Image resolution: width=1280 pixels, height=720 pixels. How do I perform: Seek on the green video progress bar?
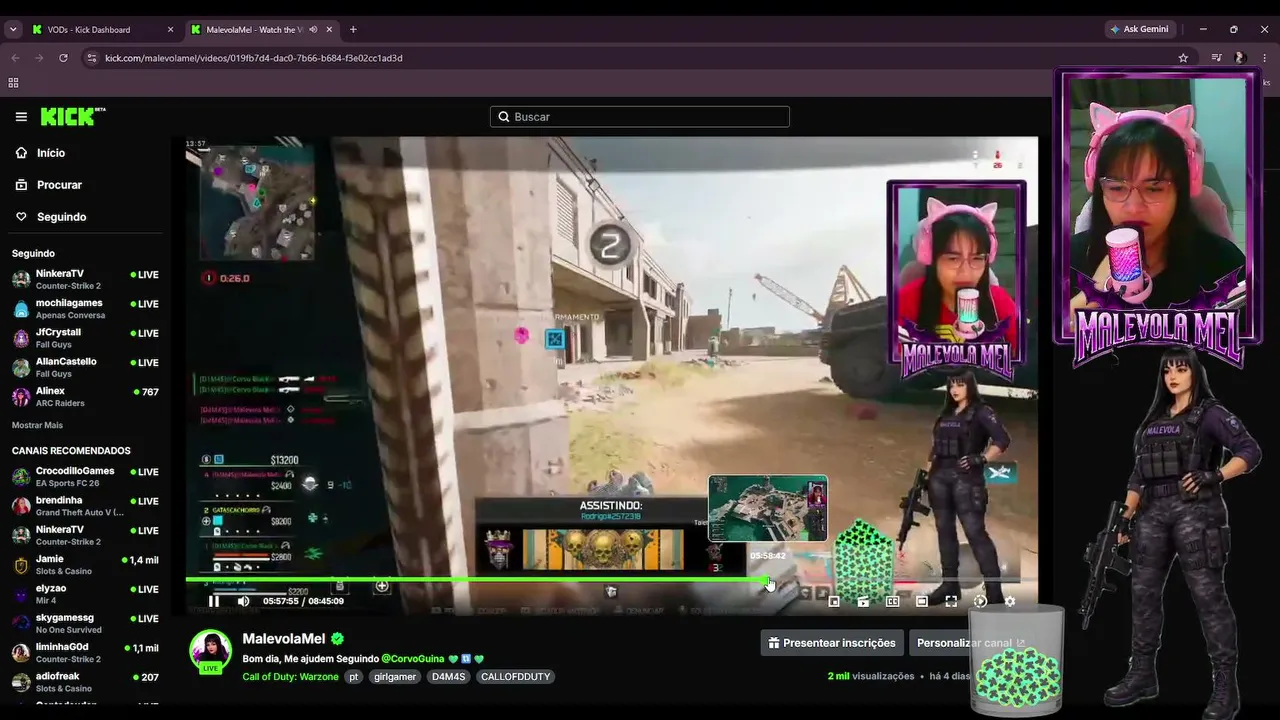tap(602, 580)
